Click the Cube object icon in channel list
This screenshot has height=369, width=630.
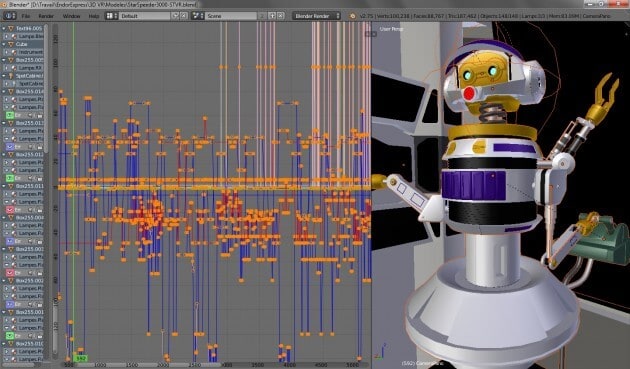click(x=11, y=44)
